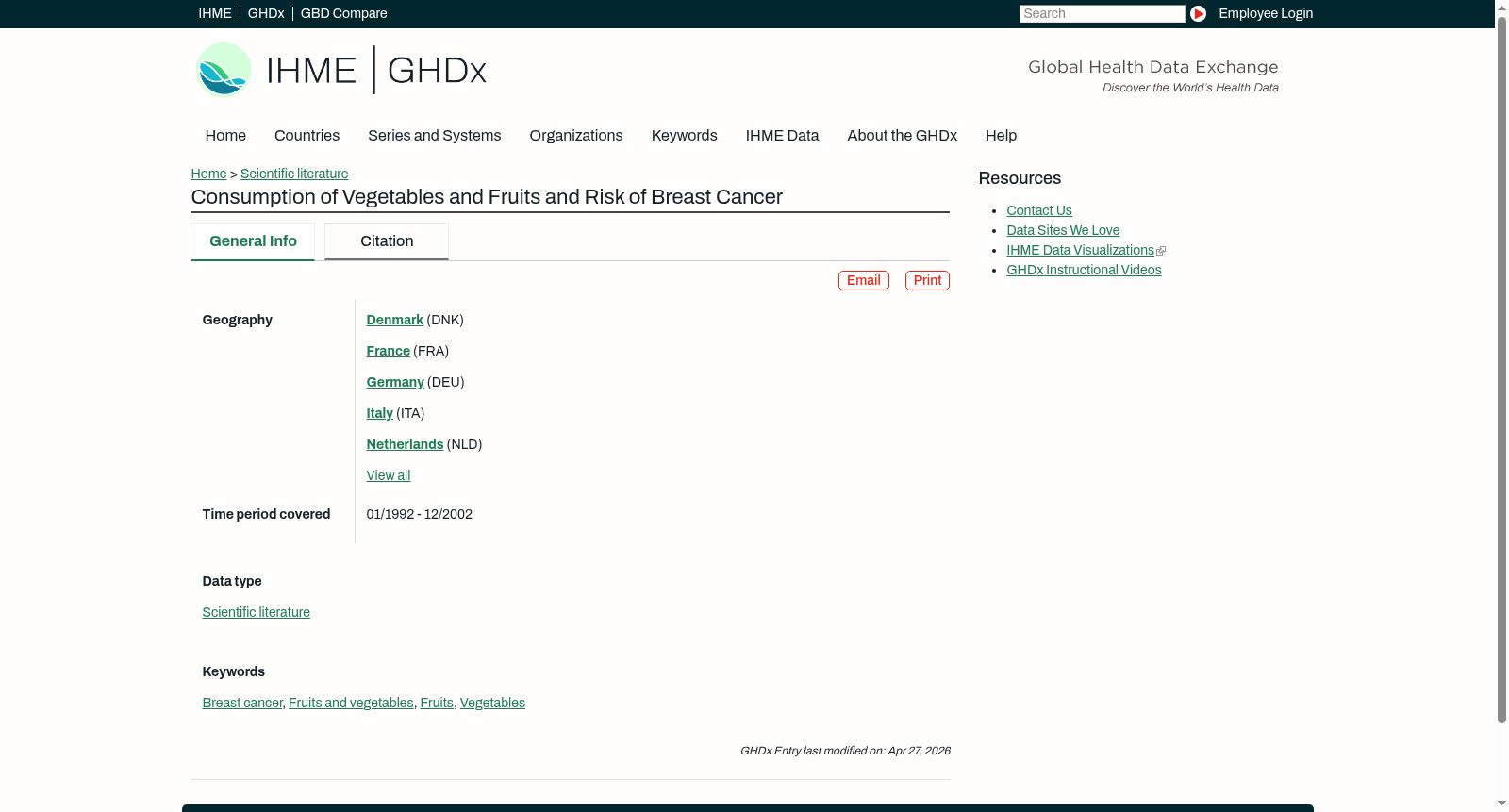Click the page title about Breast Cancer

point(487,197)
